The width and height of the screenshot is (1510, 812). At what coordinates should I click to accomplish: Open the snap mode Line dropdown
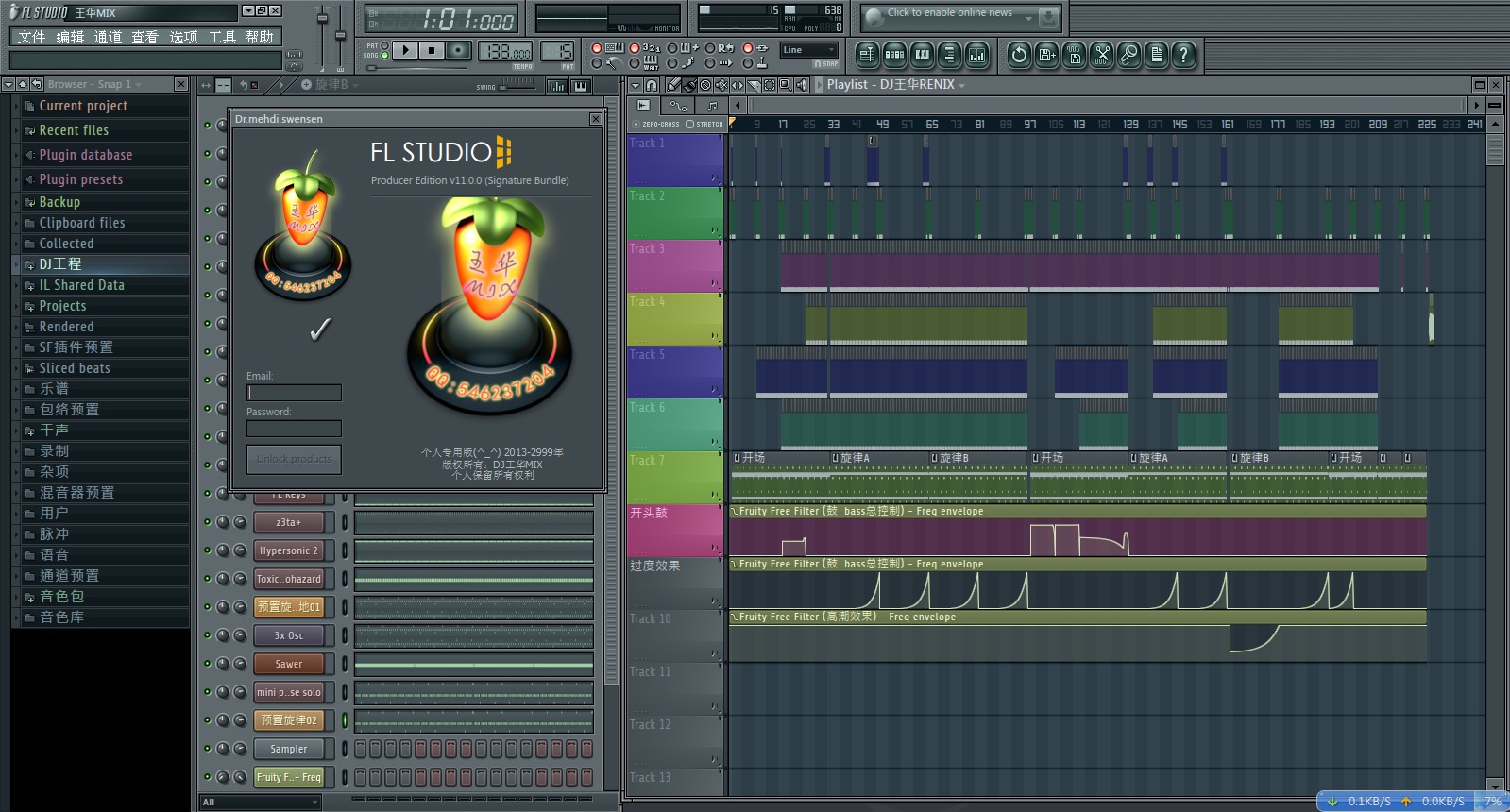[809, 50]
